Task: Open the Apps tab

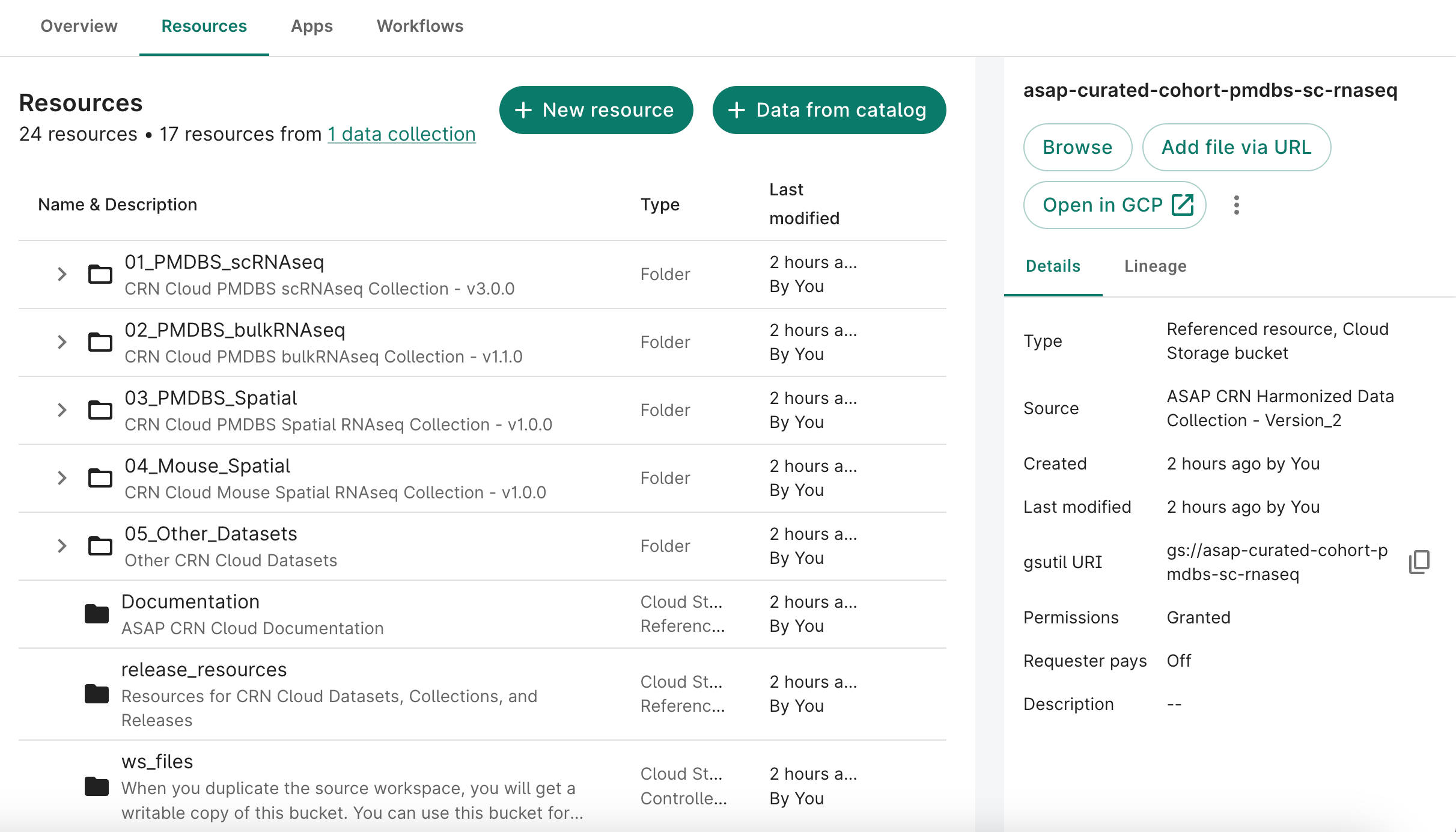Action: pyautogui.click(x=311, y=26)
